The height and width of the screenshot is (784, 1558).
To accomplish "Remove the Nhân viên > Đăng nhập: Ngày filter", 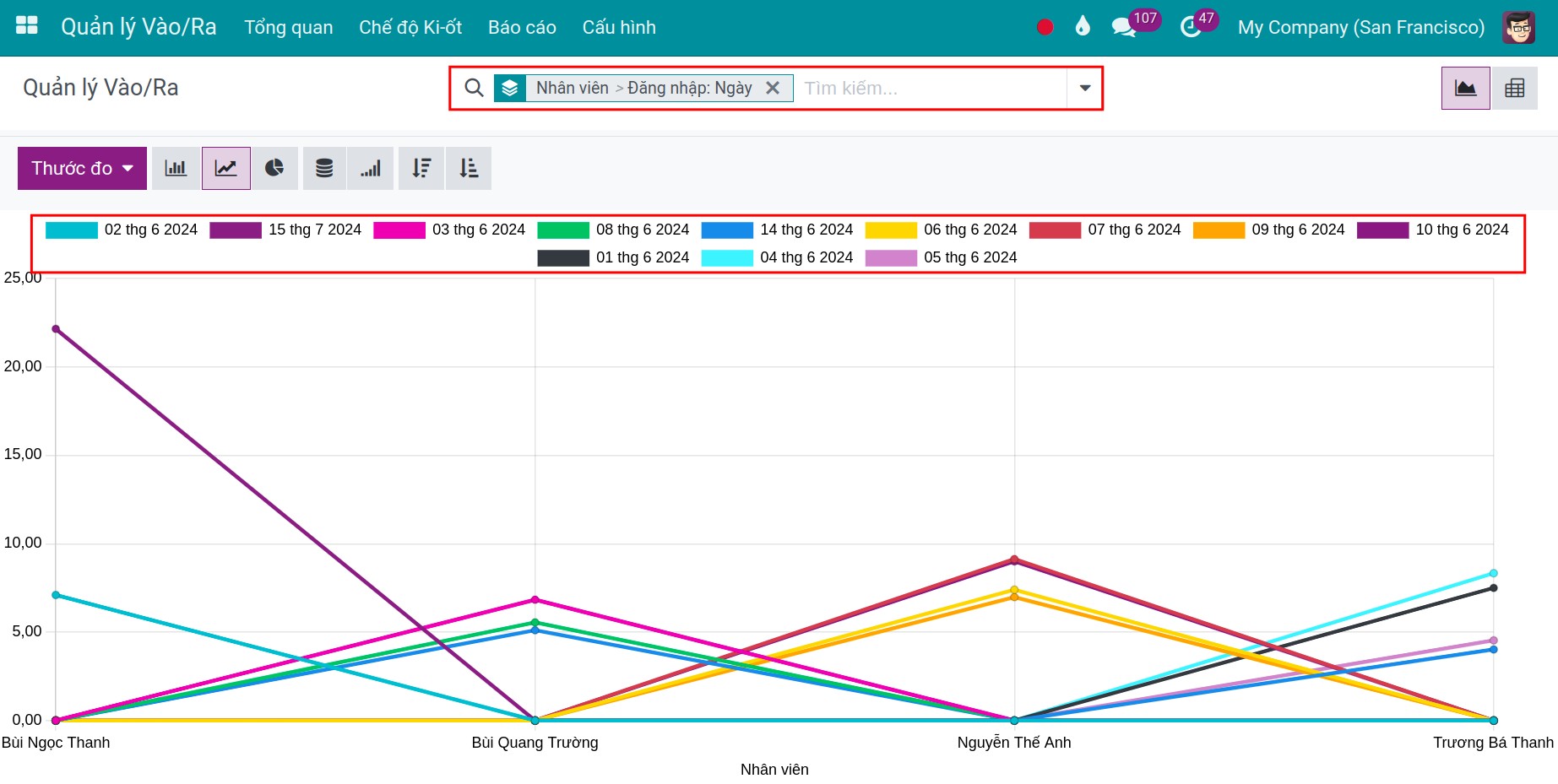I will [x=772, y=88].
